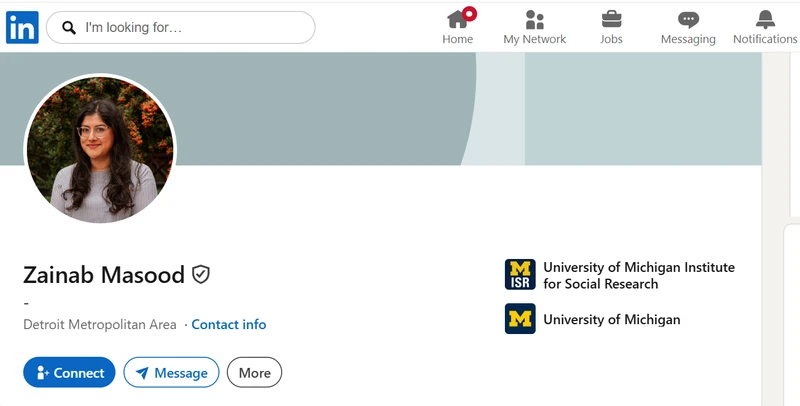Click the red notification badge on Home
Screen dimensions: 800x406
(469, 13)
